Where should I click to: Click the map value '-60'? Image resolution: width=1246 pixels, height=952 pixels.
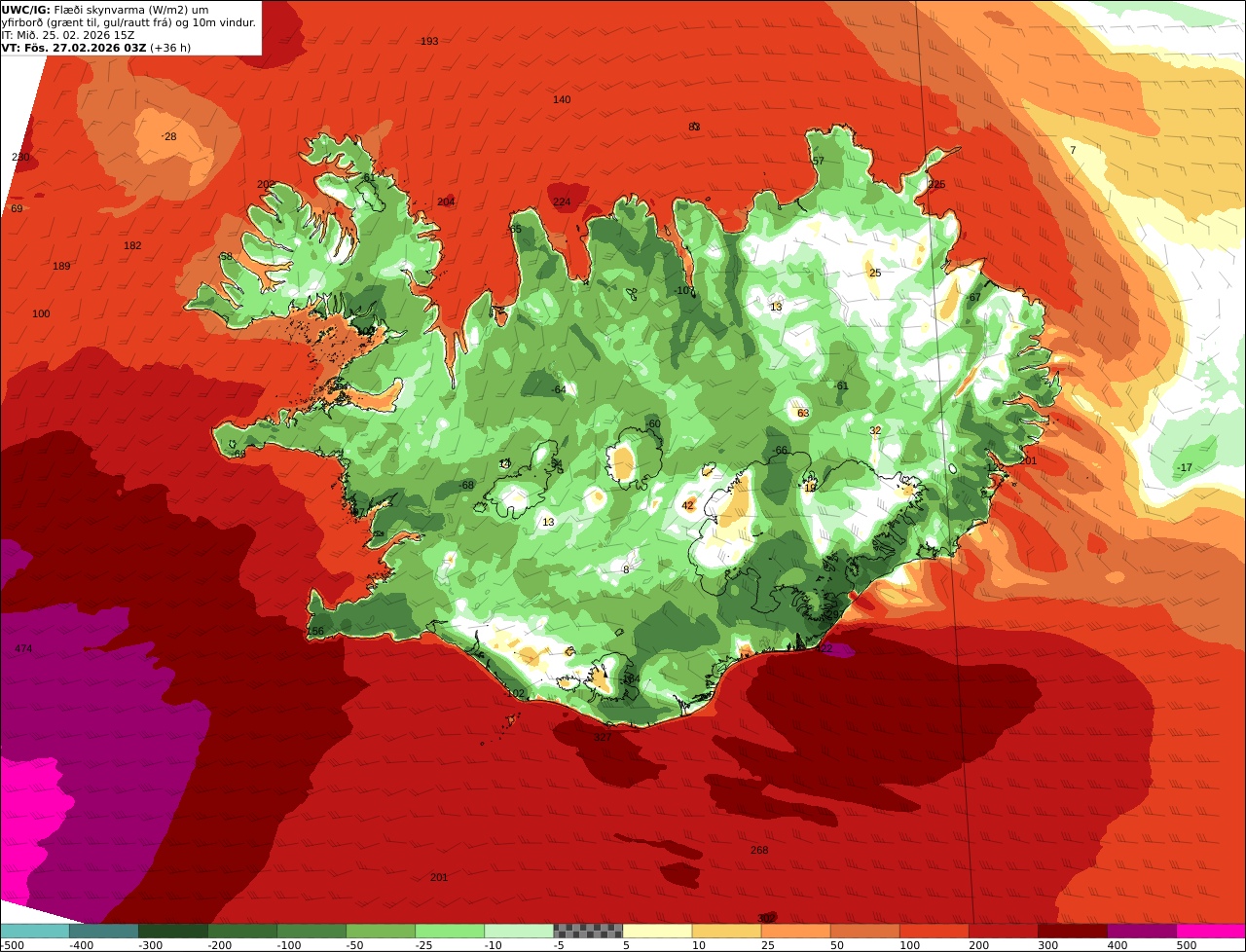click(x=652, y=423)
